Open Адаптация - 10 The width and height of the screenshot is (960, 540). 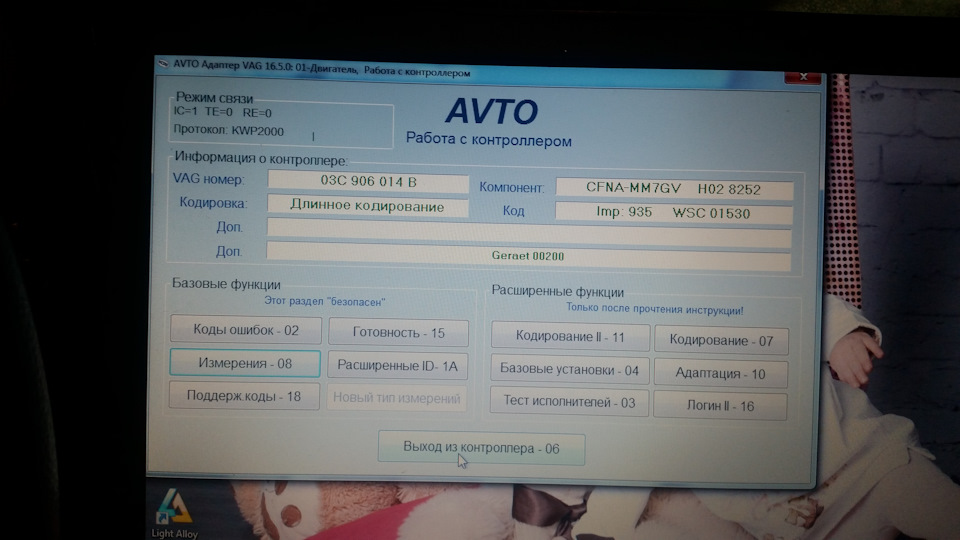tap(721, 373)
